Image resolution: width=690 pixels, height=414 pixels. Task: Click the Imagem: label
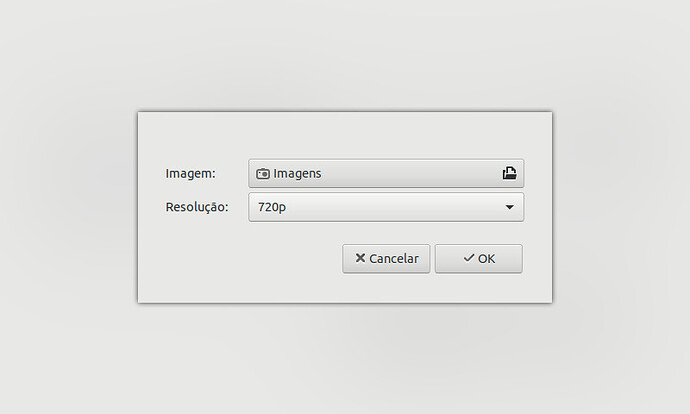pos(191,173)
